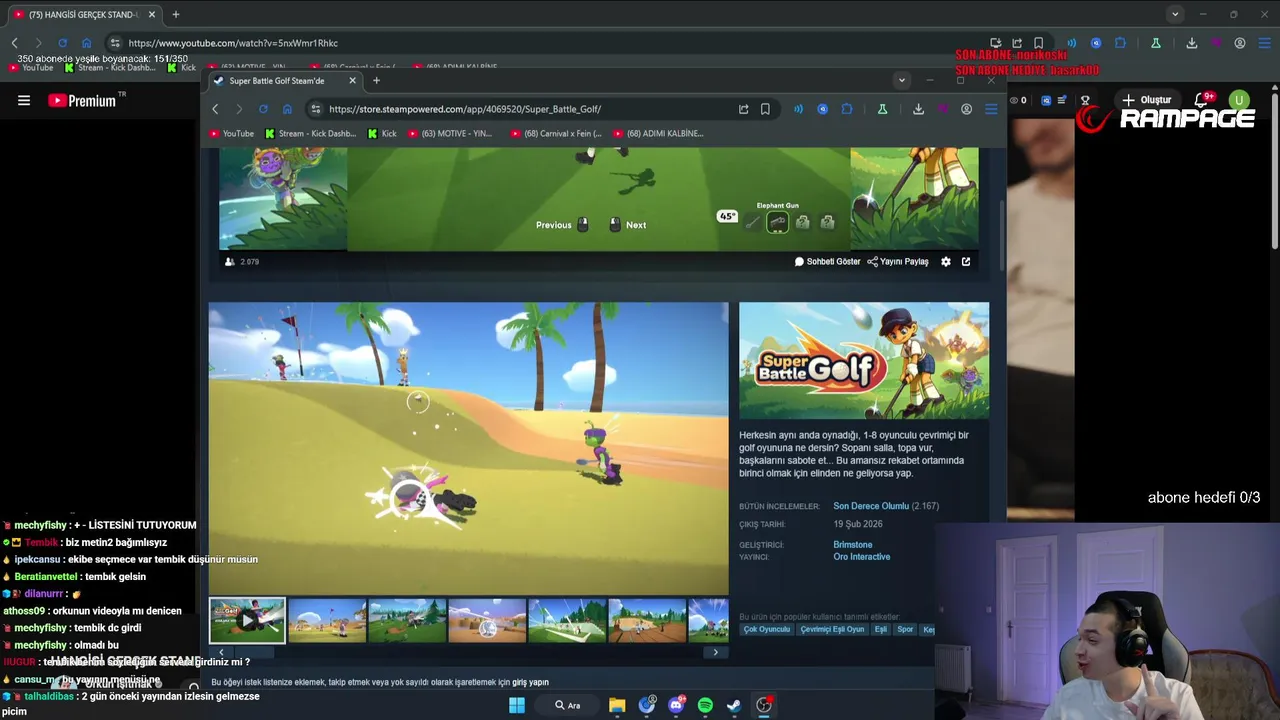1280x720 pixels.
Task: Open YouTube hamburger guide menu
Action: (24, 100)
